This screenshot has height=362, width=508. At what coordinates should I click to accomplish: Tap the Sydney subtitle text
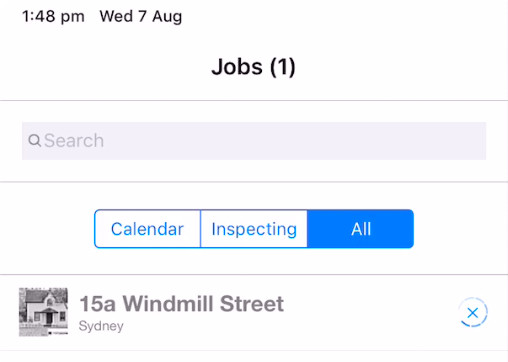(101, 326)
